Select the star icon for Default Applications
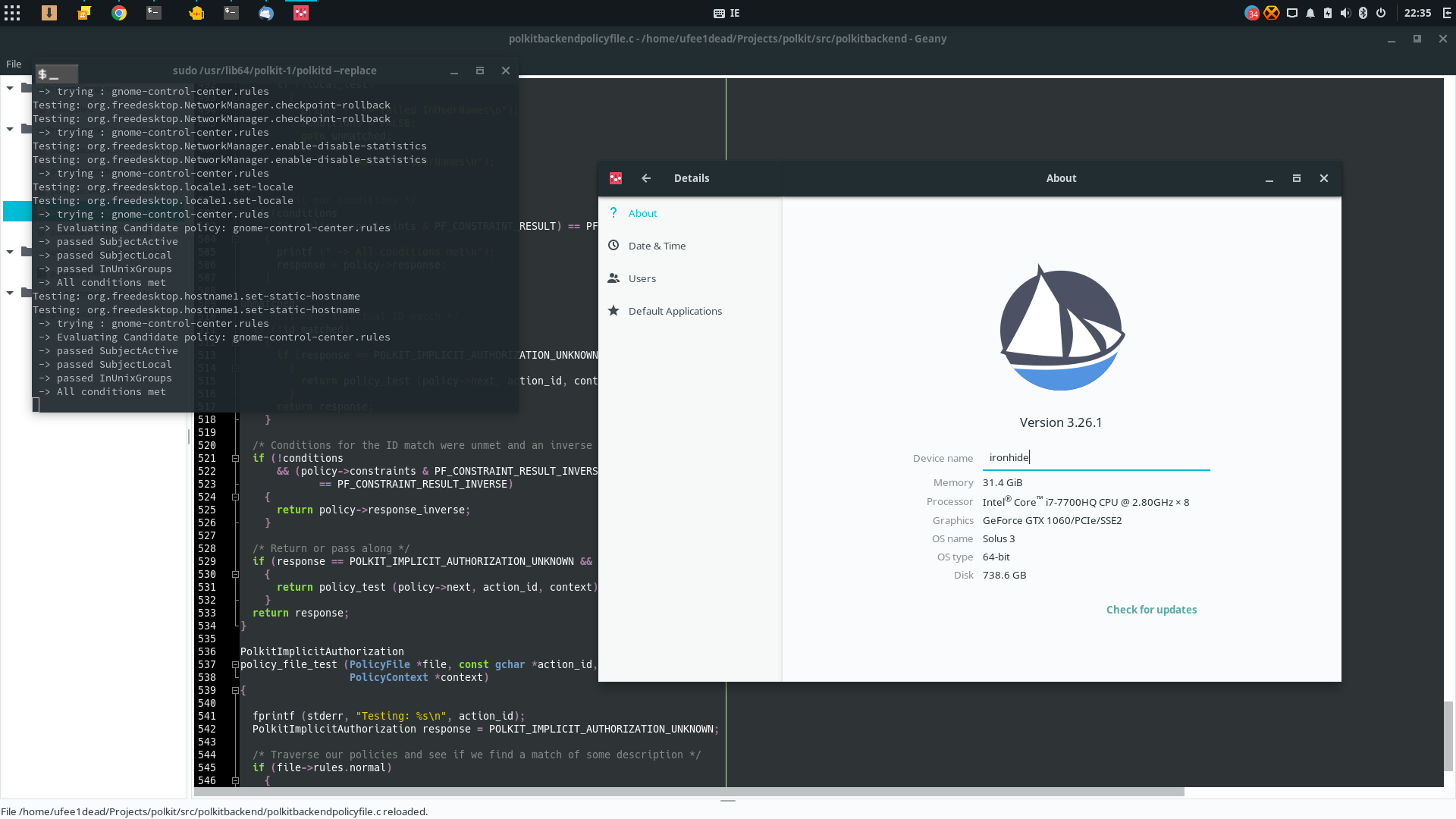Image resolution: width=1456 pixels, height=819 pixels. click(613, 310)
